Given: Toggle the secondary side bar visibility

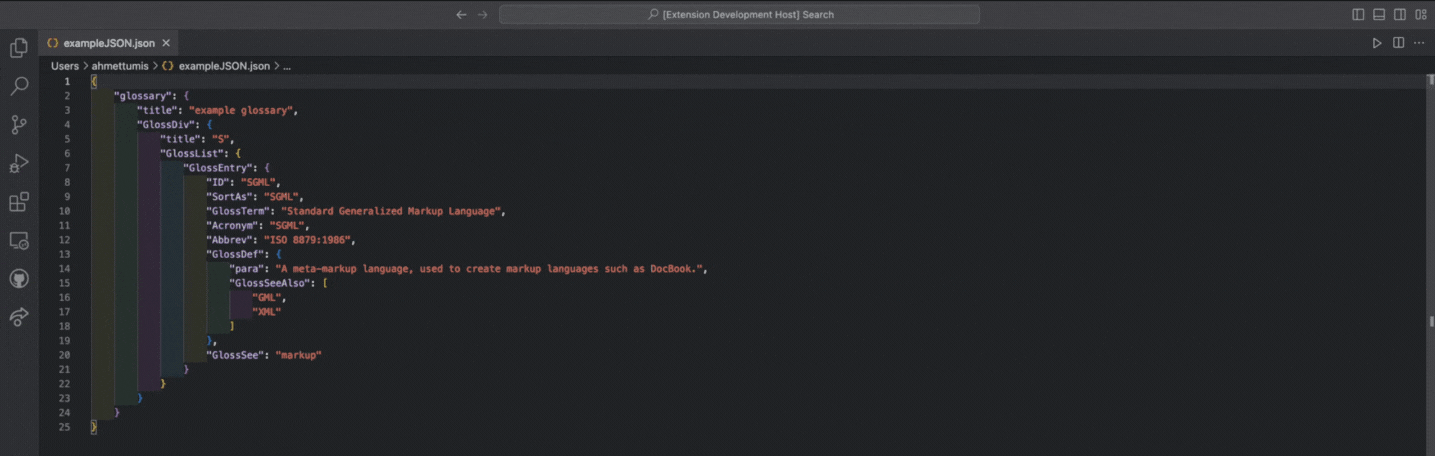Looking at the screenshot, I should [x=1400, y=14].
